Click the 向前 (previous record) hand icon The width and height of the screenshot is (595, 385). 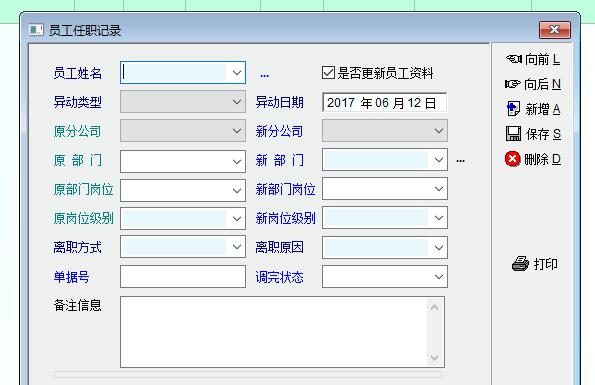point(514,59)
